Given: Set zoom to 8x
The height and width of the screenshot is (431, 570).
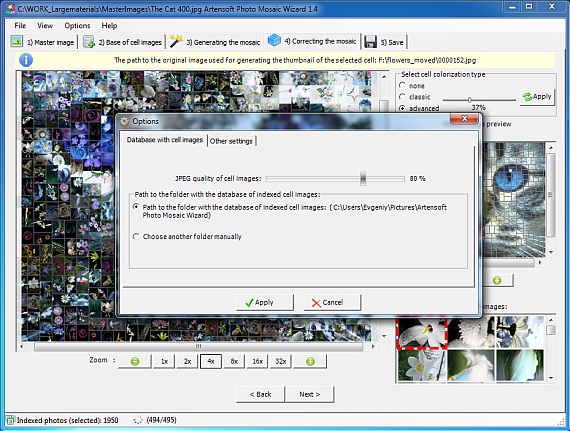Looking at the screenshot, I should click(x=234, y=361).
